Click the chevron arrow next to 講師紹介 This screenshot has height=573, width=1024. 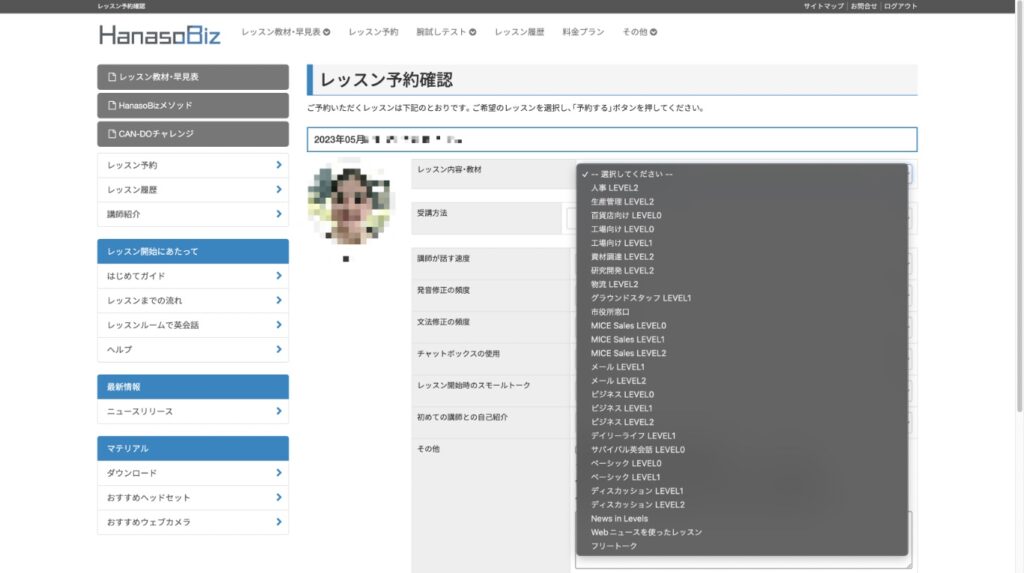click(278, 214)
